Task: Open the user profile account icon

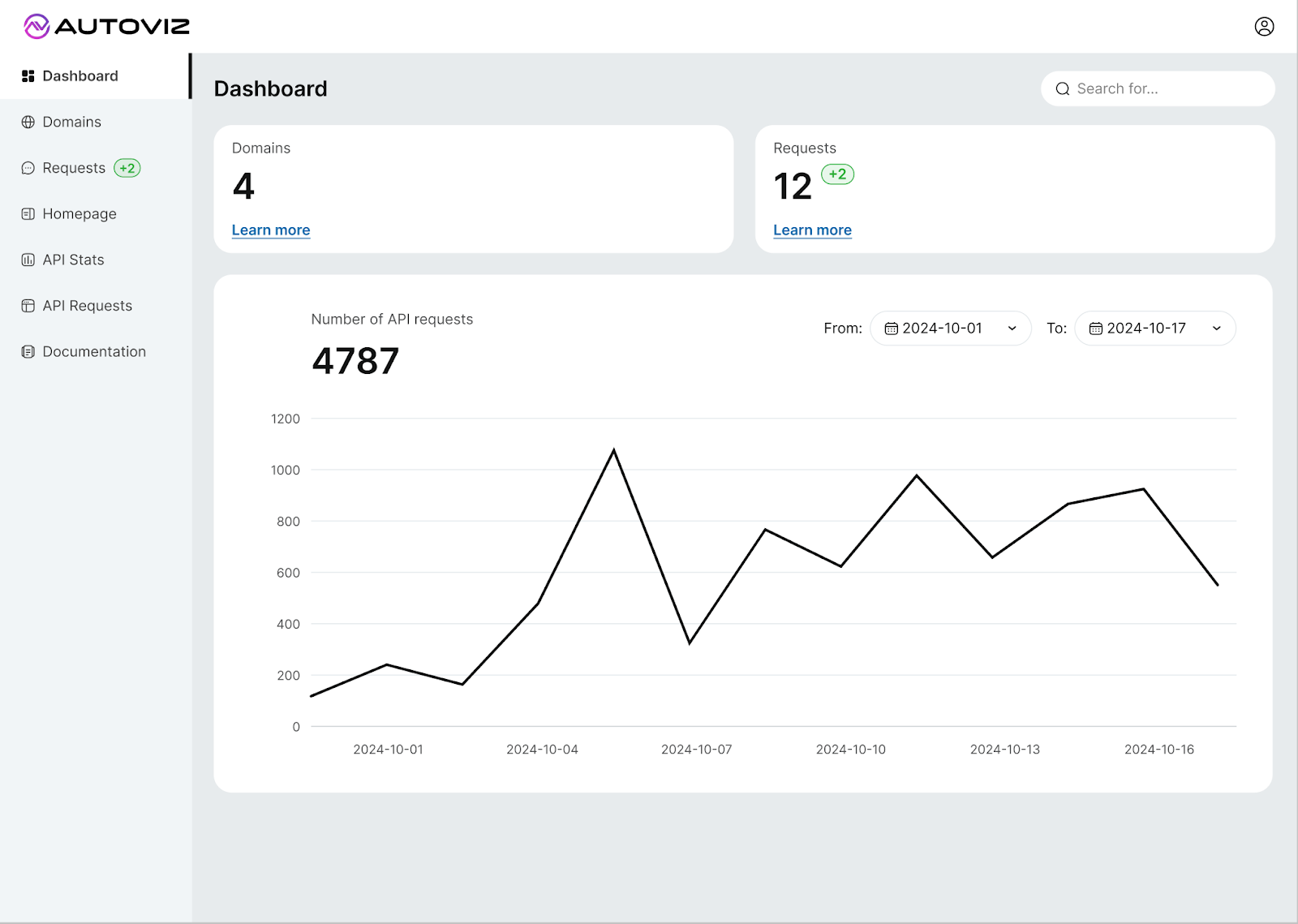Action: point(1263,27)
